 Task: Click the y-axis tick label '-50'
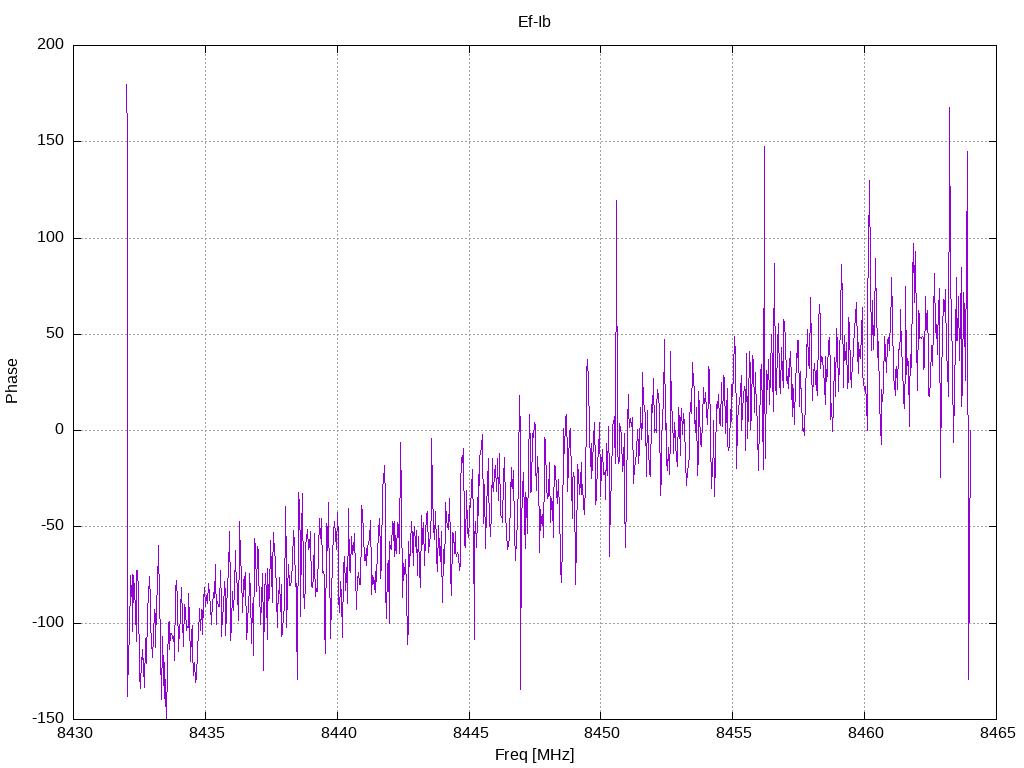click(52, 526)
